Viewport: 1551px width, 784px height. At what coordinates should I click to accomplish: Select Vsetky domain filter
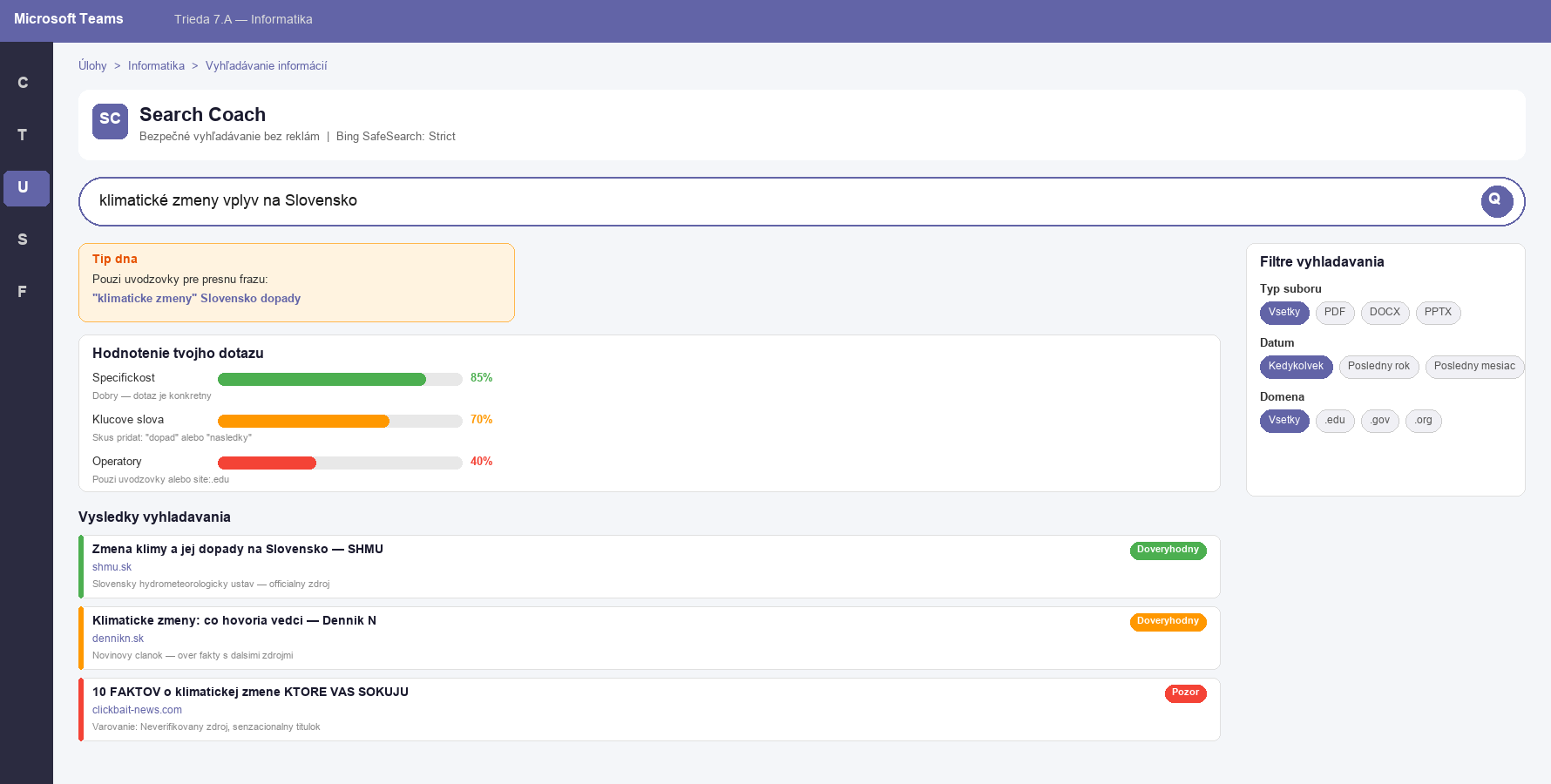click(1283, 420)
